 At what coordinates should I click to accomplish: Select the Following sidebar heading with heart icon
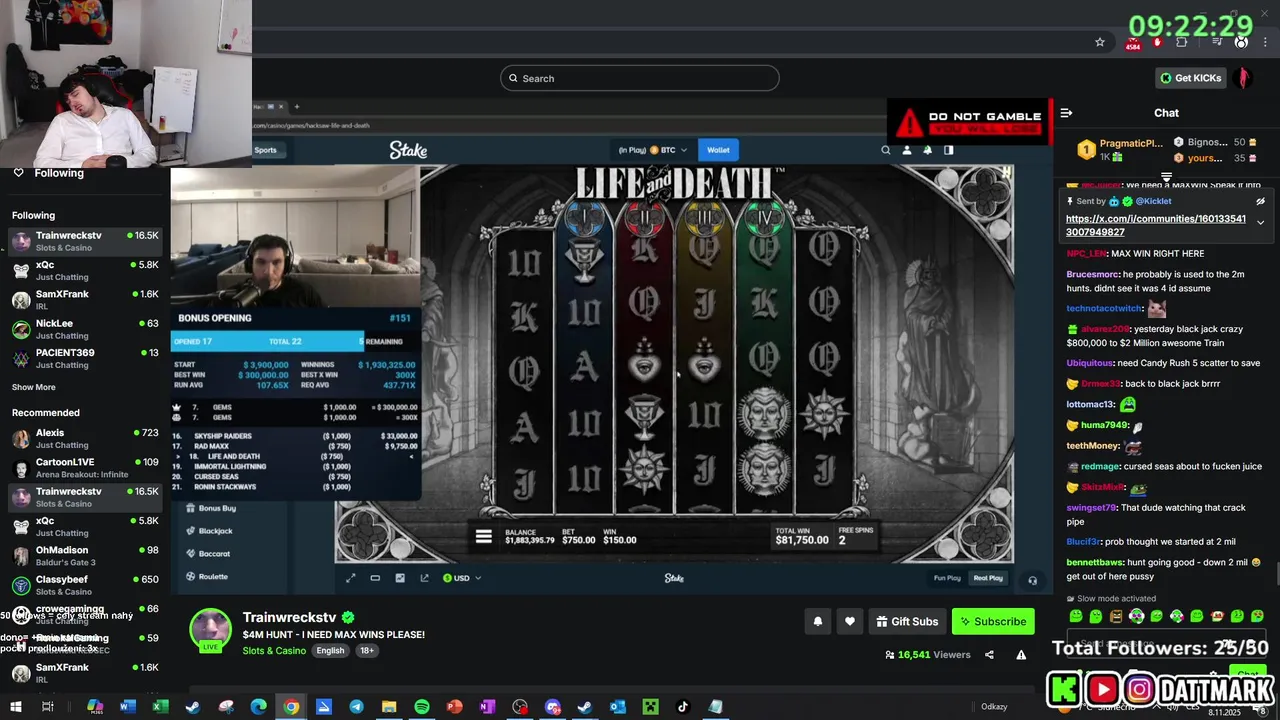pos(48,173)
